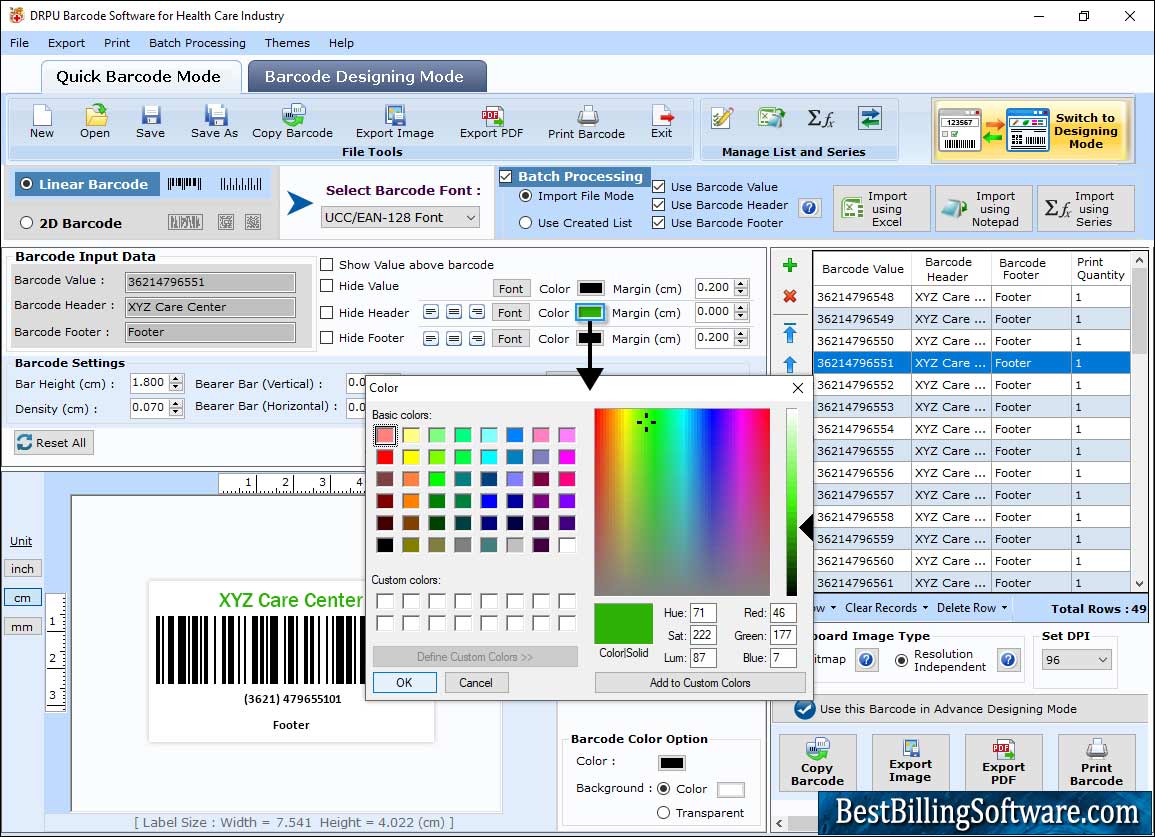Enable Show Value above barcode
The width and height of the screenshot is (1155, 837).
(x=326, y=265)
